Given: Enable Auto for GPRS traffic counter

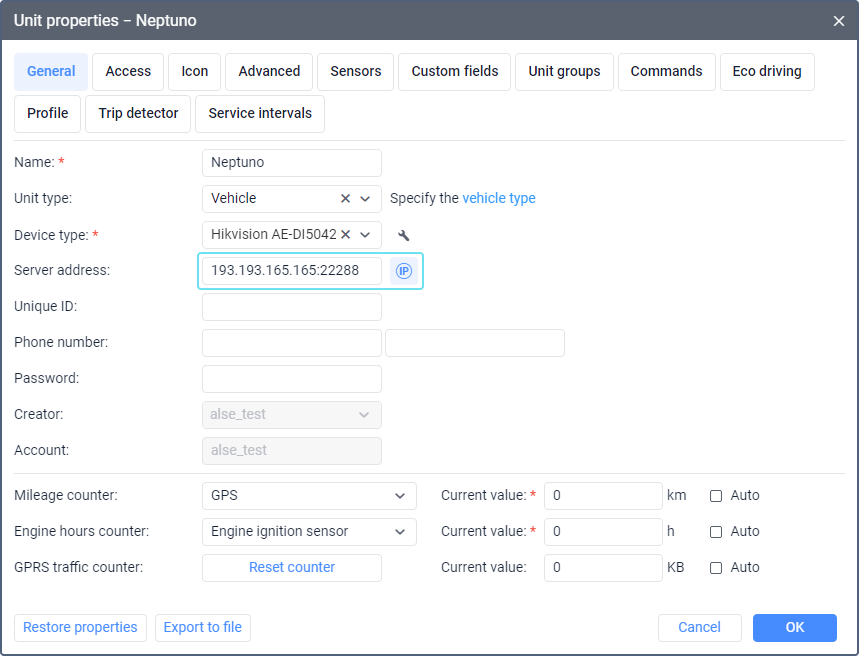Looking at the screenshot, I should coord(715,568).
